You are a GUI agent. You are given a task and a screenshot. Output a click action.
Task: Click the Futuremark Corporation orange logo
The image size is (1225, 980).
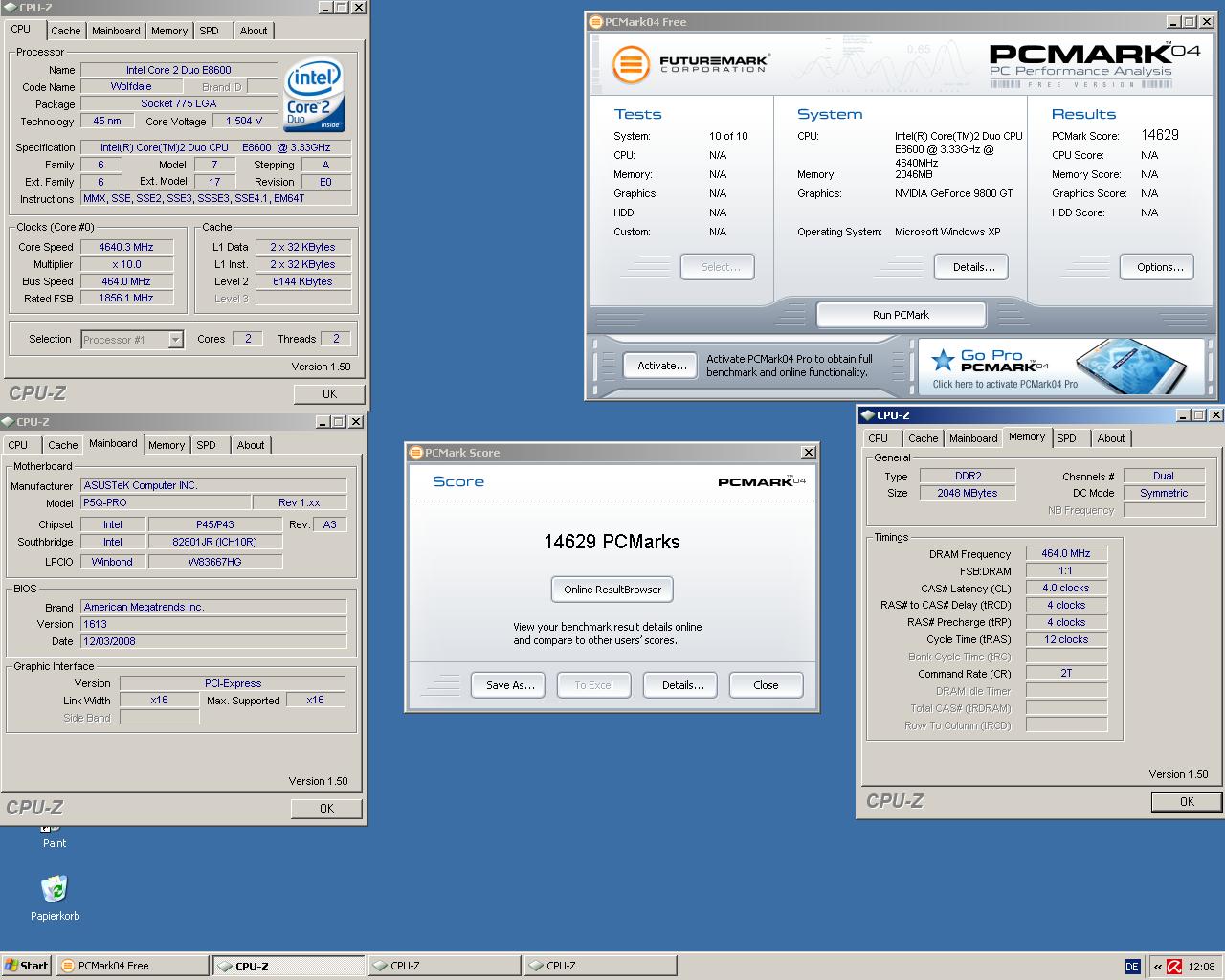[x=631, y=65]
